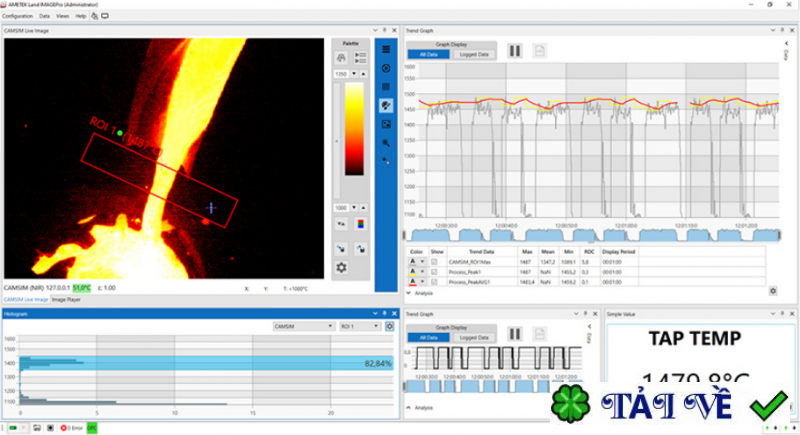Click the magnifier zoom icon in the blue sidebar

pos(386,143)
